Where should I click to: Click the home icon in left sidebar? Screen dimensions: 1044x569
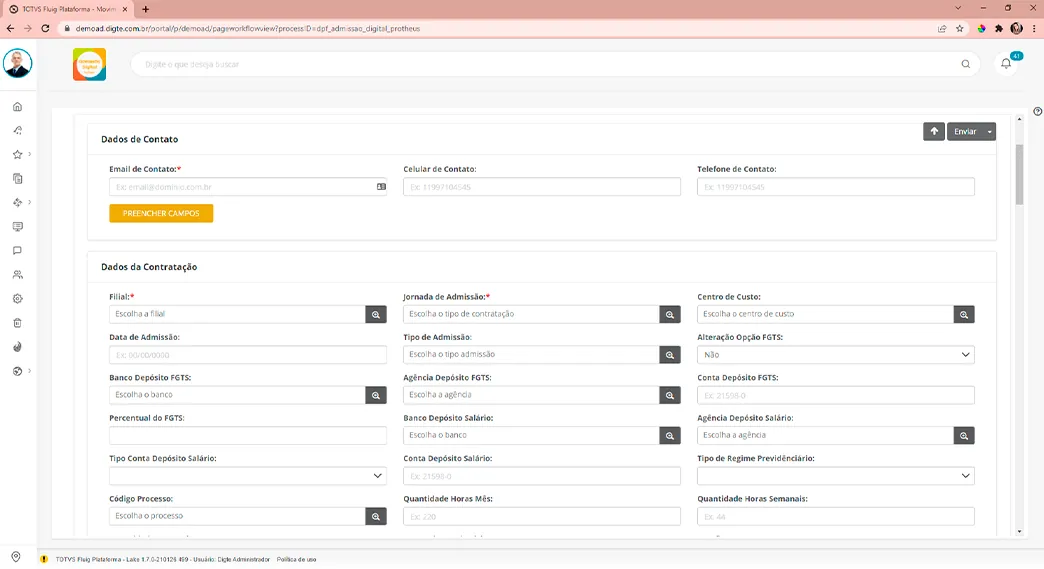[x=17, y=106]
